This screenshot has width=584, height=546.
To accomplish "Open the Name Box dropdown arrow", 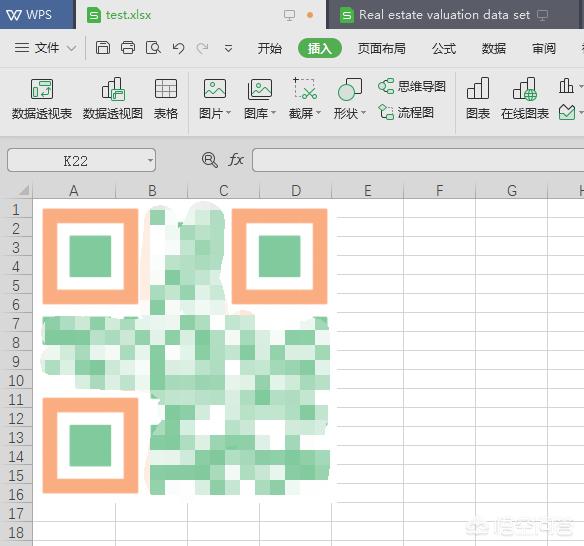I will [x=150, y=161].
